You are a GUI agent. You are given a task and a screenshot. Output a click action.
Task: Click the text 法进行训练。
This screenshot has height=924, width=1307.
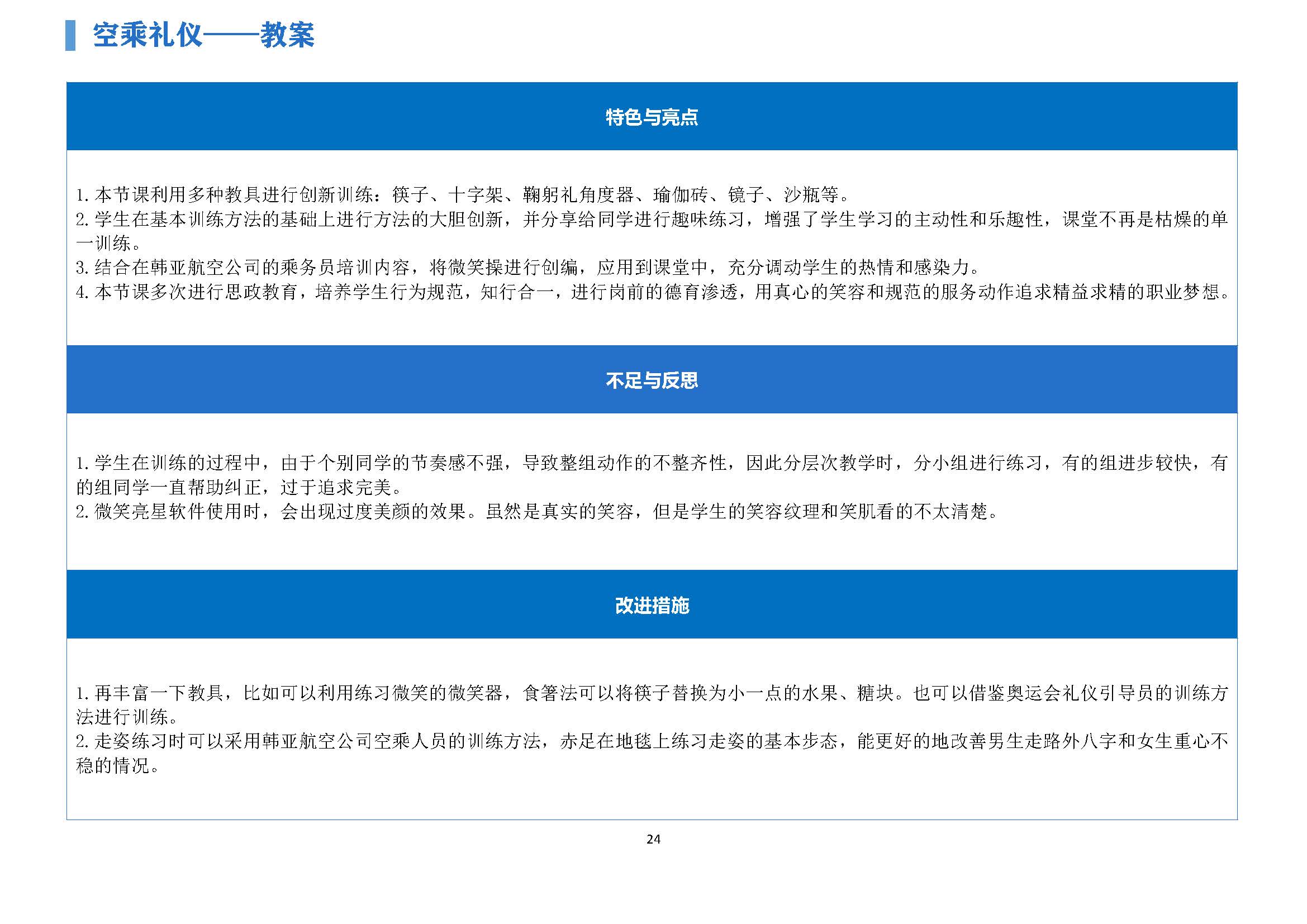pyautogui.click(x=127, y=717)
